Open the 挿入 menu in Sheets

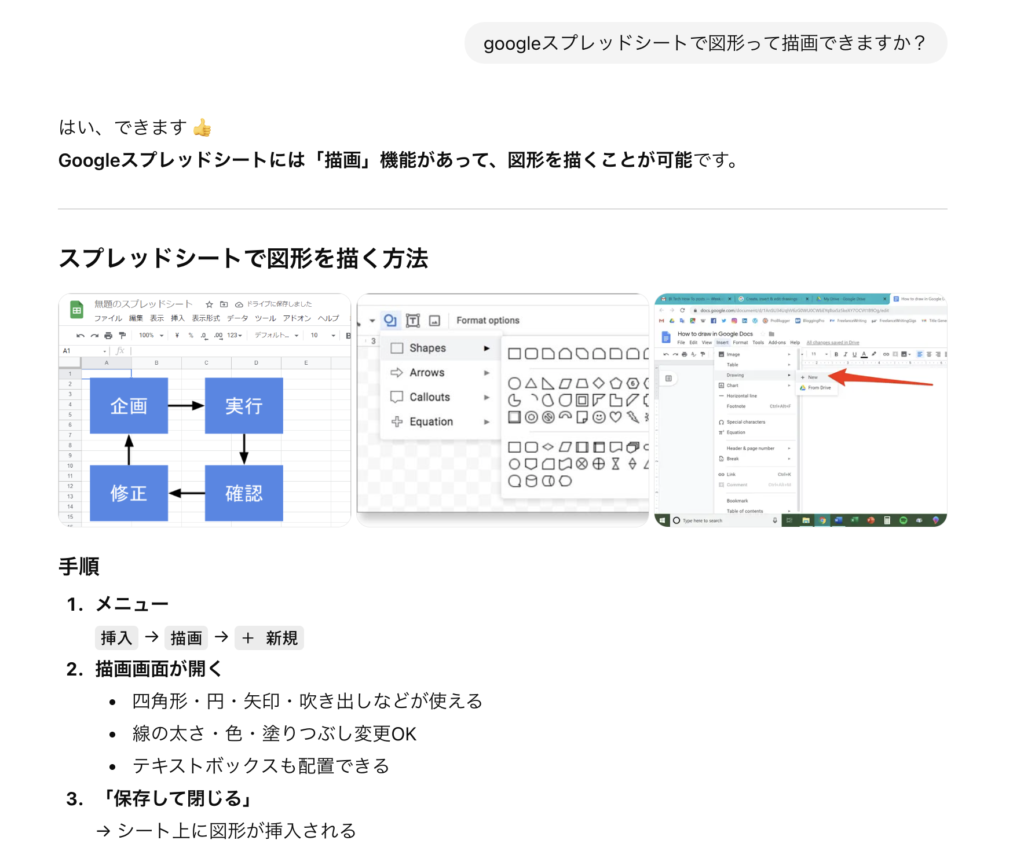tap(177, 318)
